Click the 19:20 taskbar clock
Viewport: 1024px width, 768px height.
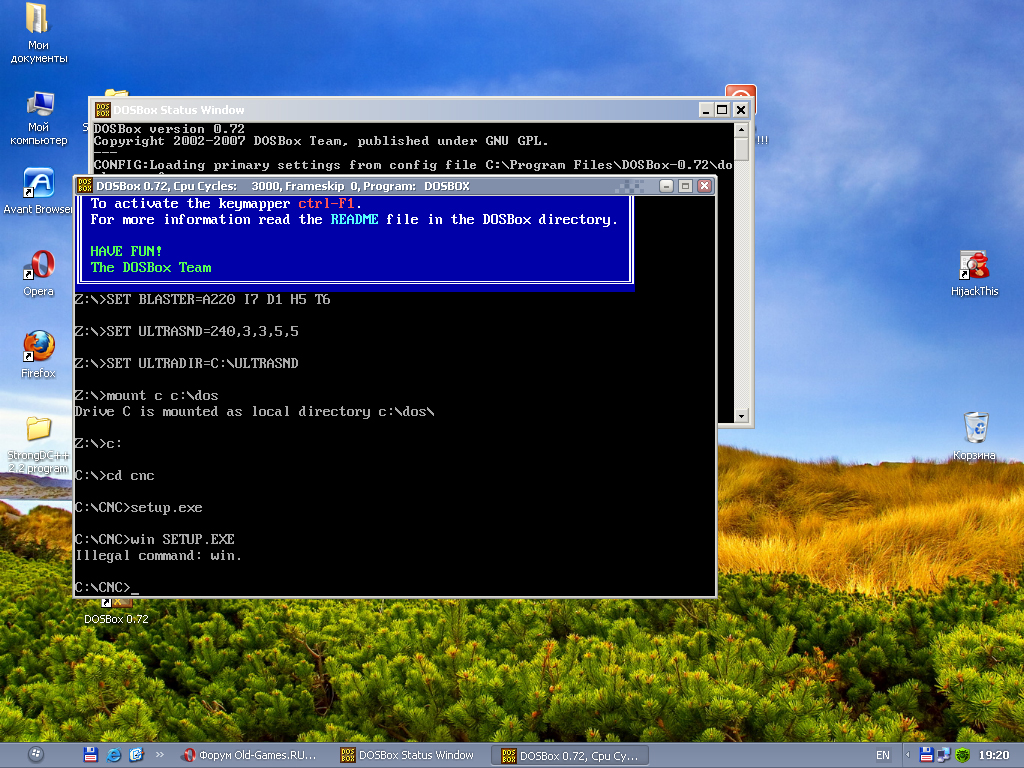coord(994,755)
